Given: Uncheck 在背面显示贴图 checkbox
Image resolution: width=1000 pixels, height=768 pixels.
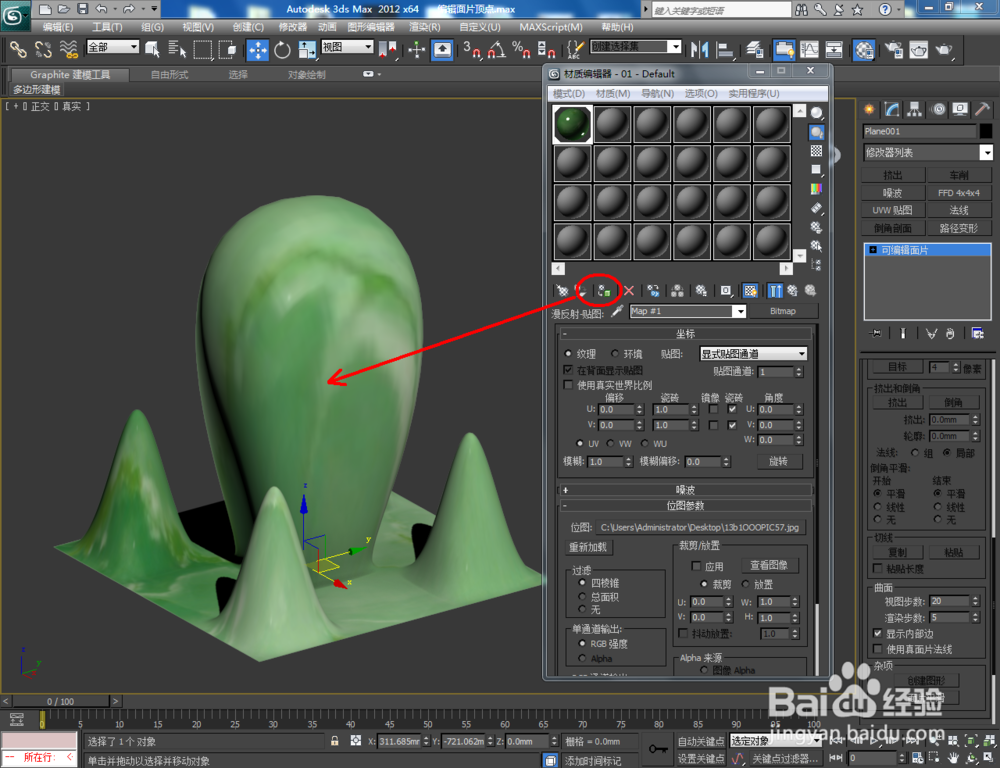Looking at the screenshot, I should (568, 370).
